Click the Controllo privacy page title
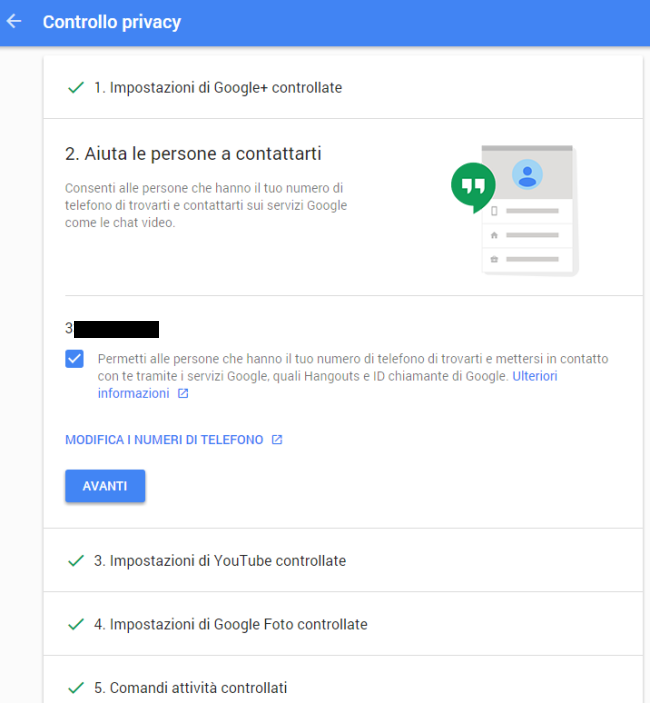The width and height of the screenshot is (650, 703). 112,22
